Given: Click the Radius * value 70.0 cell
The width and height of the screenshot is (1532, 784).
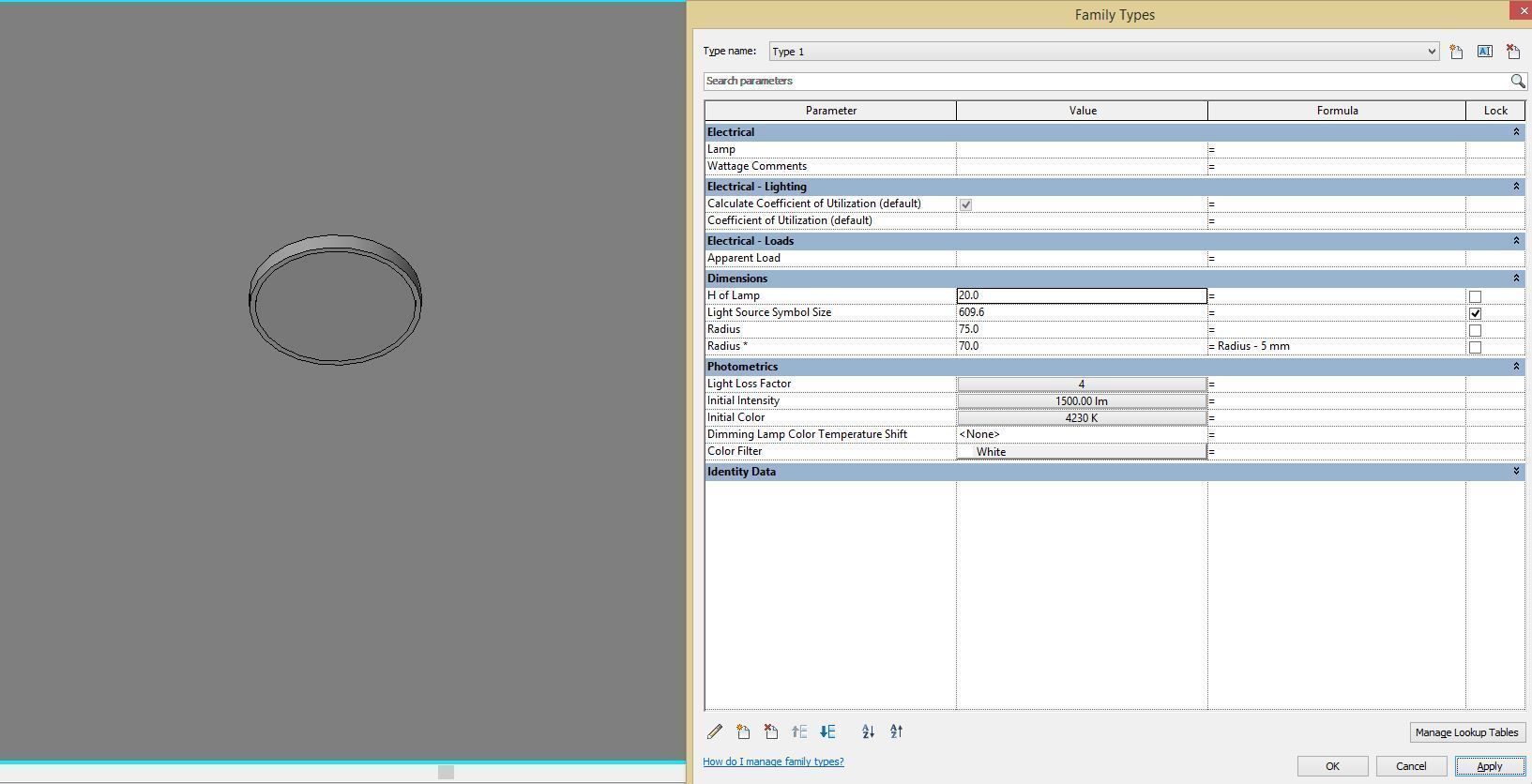Looking at the screenshot, I should [x=1082, y=346].
